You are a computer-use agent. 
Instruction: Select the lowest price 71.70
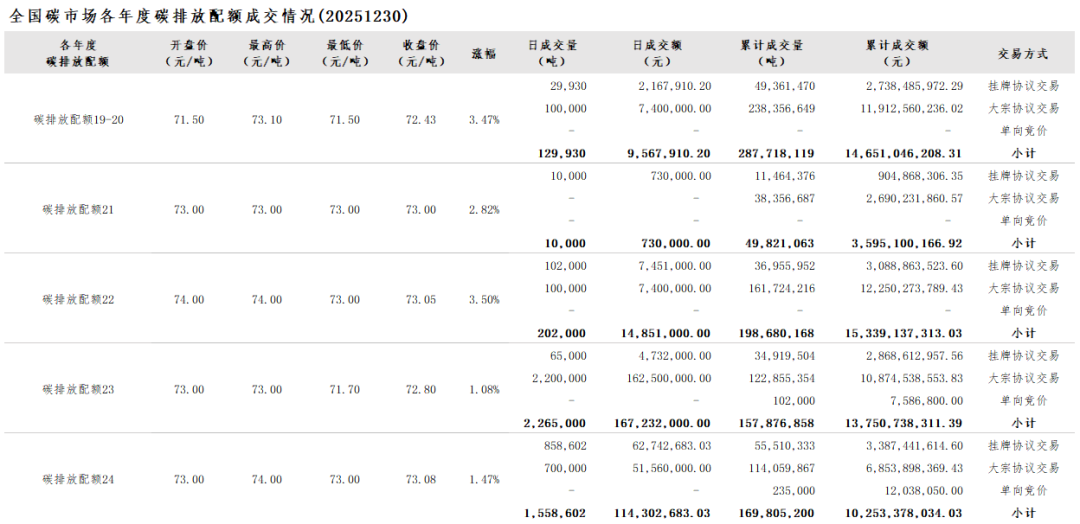(344, 390)
